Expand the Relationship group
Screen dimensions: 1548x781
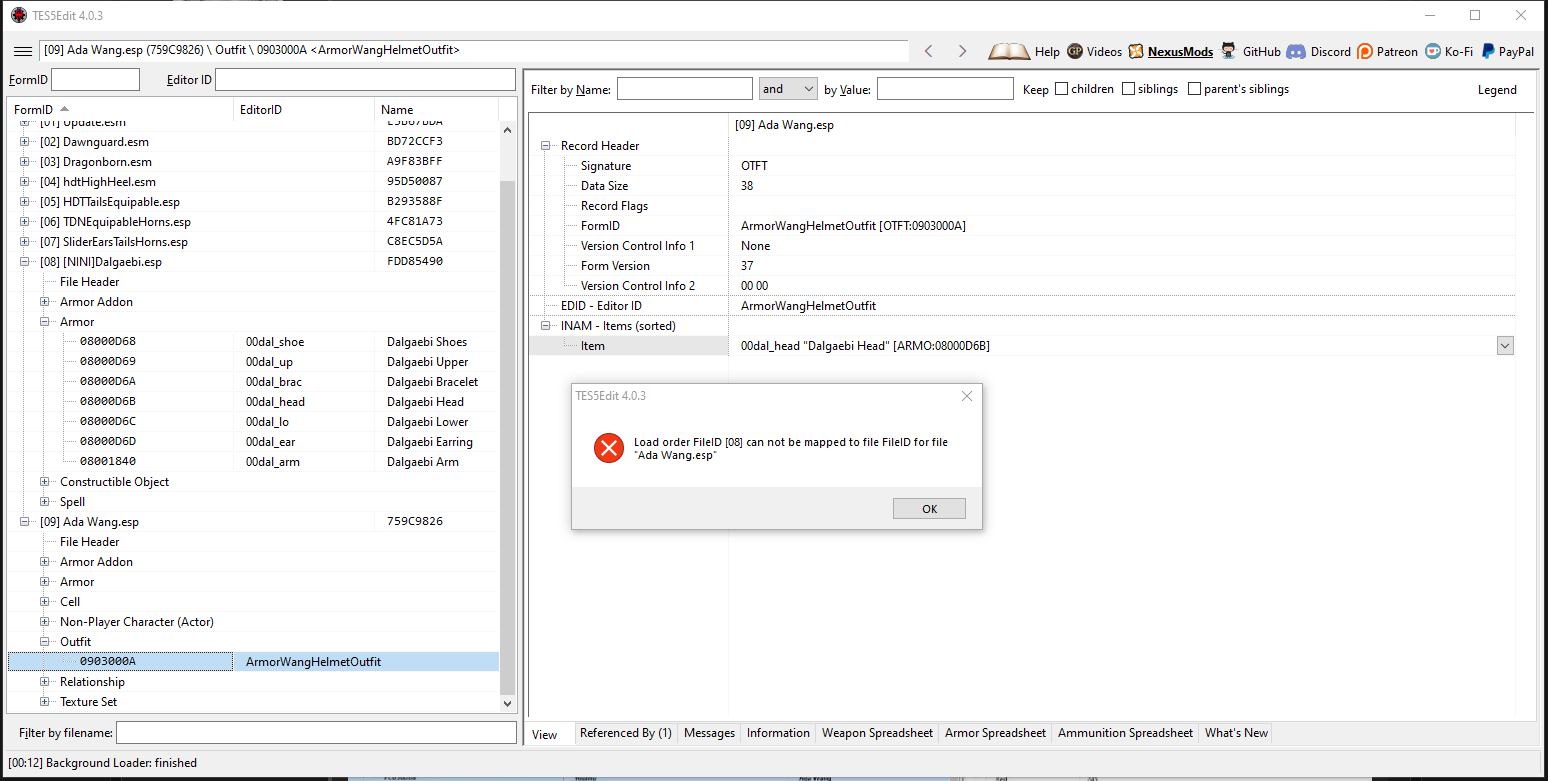45,682
